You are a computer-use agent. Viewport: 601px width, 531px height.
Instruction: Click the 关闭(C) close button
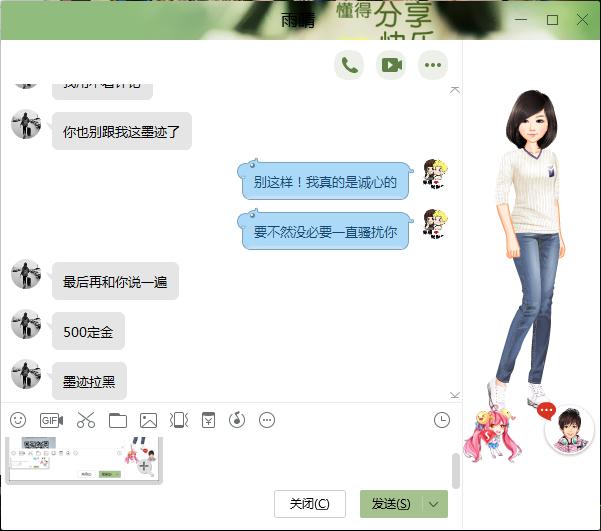310,504
